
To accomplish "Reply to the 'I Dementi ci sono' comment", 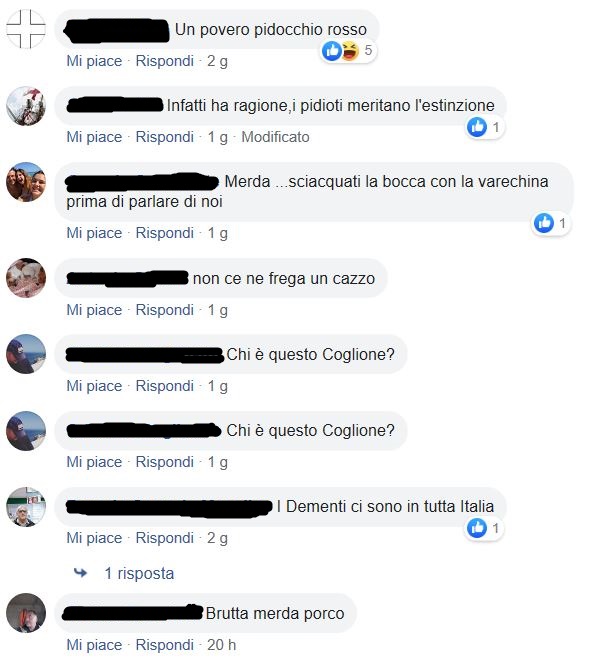I will tap(165, 538).
